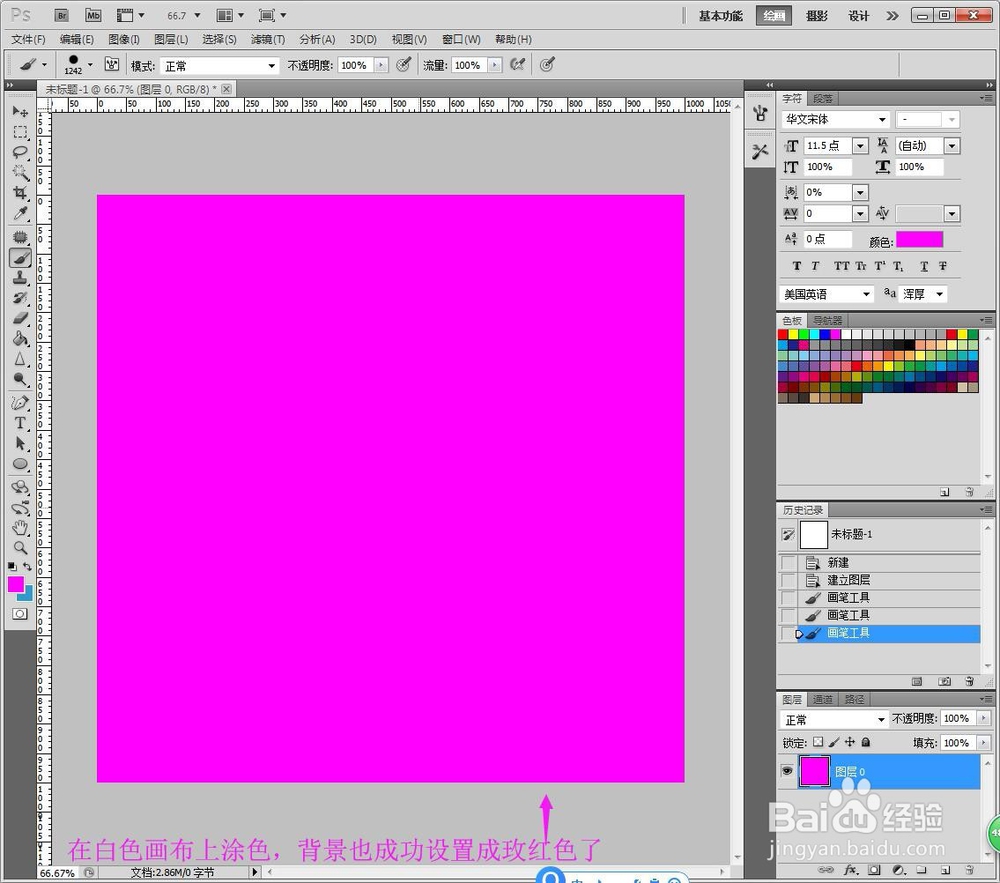Open the 窗口(W) menu
The width and height of the screenshot is (1000, 883).
(461, 40)
